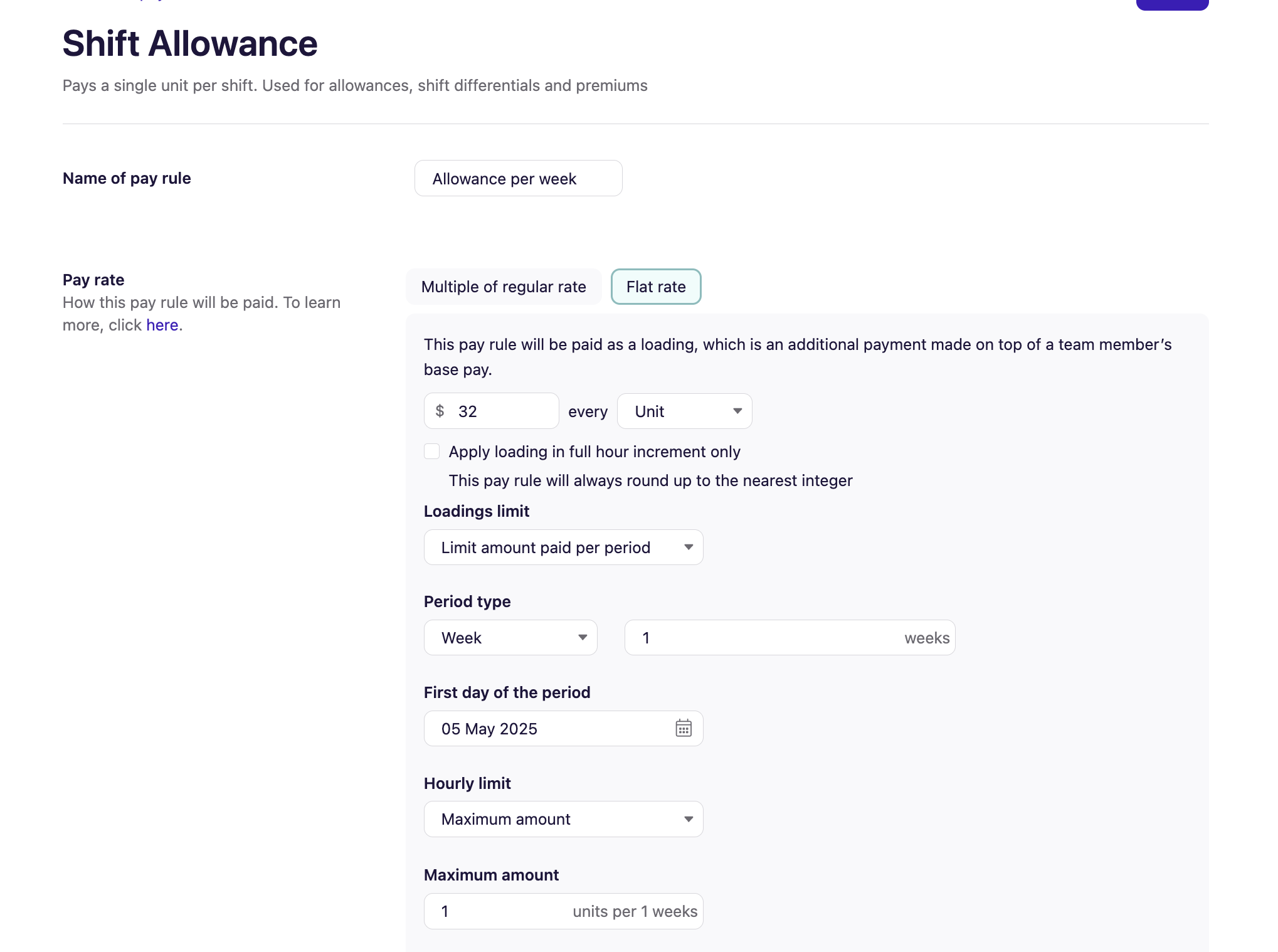Click the dollar sign in amount field
This screenshot has height=952, width=1278.
pyautogui.click(x=440, y=411)
